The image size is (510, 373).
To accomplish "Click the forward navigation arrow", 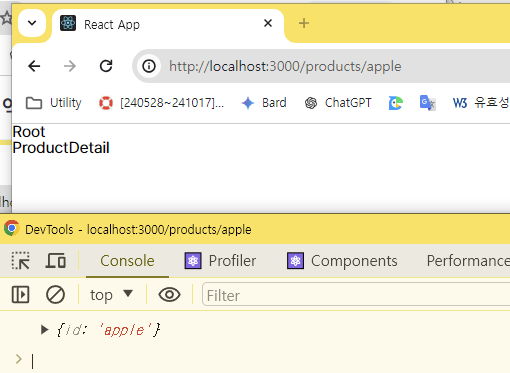I will coord(70,66).
